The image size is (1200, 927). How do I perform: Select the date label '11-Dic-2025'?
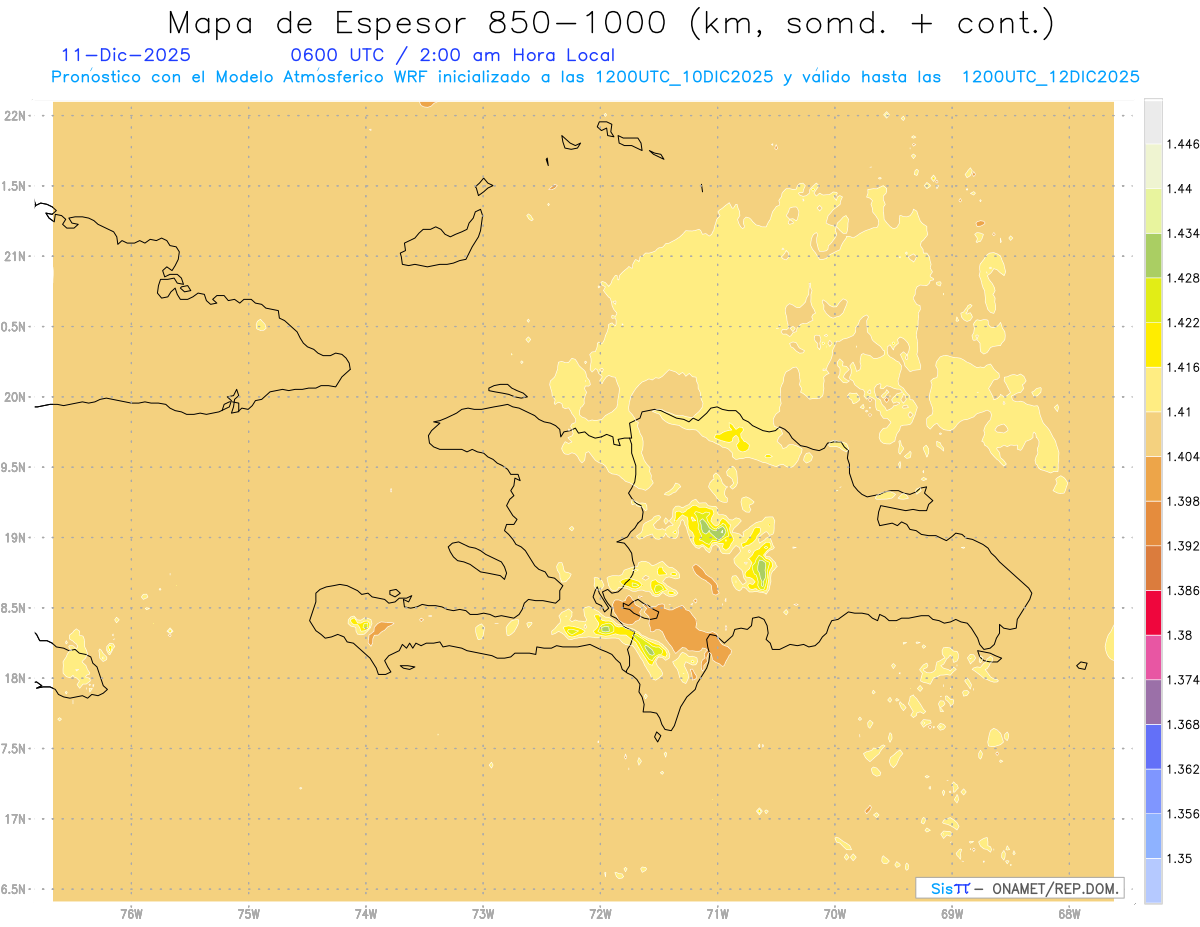click(126, 55)
